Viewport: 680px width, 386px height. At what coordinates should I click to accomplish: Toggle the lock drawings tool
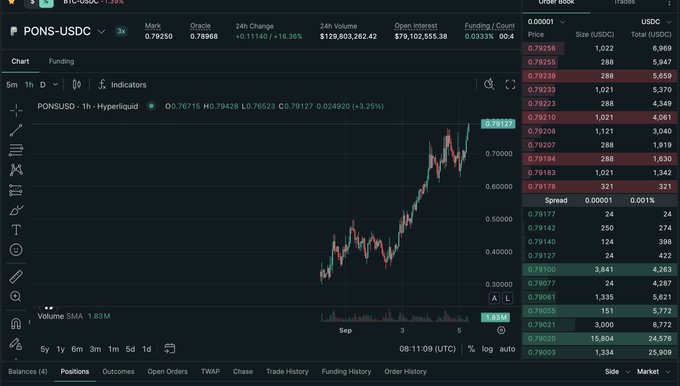(16, 344)
